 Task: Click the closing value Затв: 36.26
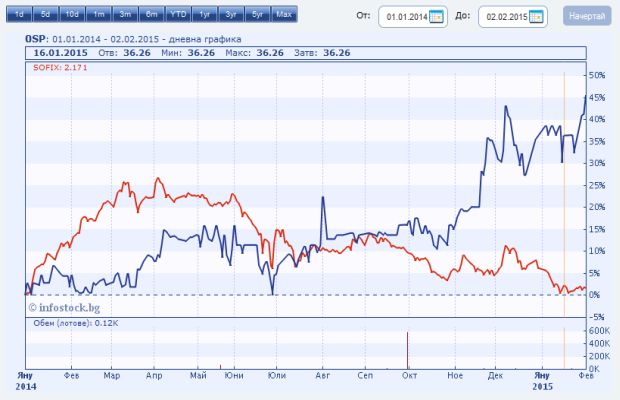click(x=322, y=53)
